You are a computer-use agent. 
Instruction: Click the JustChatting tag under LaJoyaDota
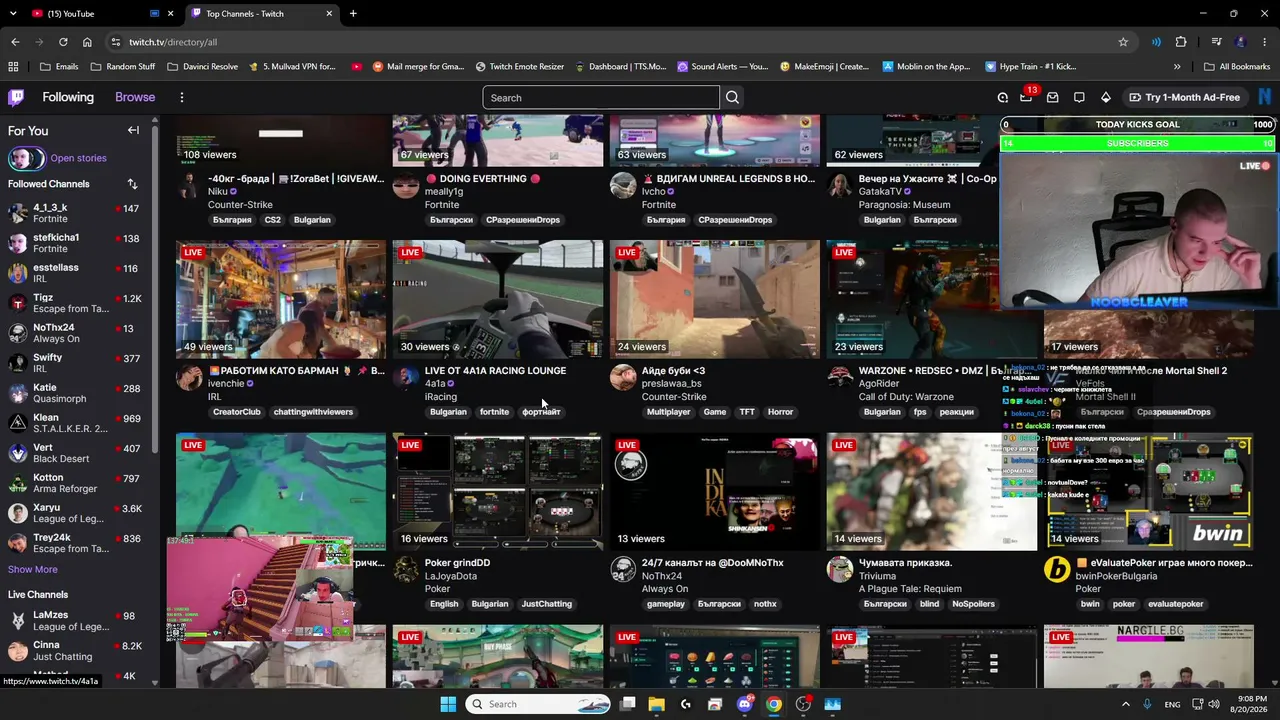[x=547, y=604]
